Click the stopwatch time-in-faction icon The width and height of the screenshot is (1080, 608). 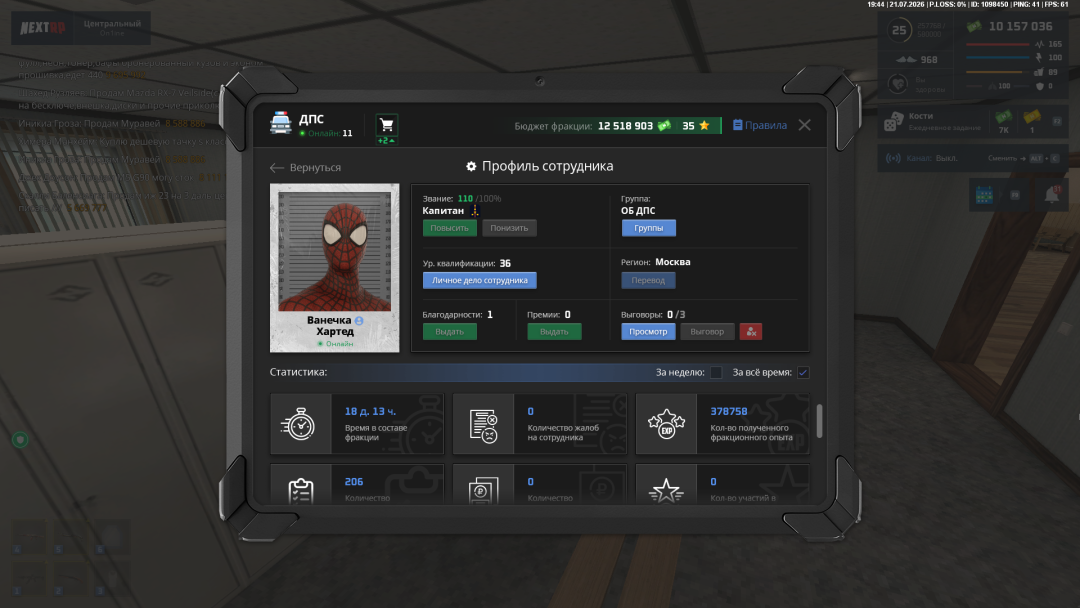coord(300,424)
